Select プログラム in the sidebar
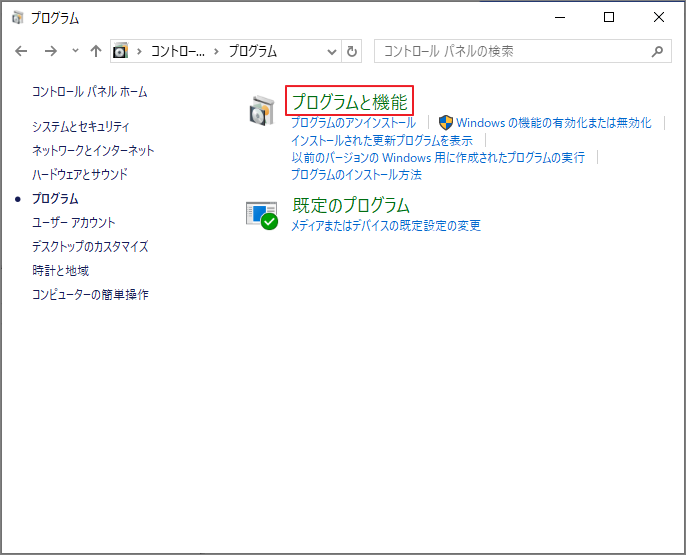 55,199
